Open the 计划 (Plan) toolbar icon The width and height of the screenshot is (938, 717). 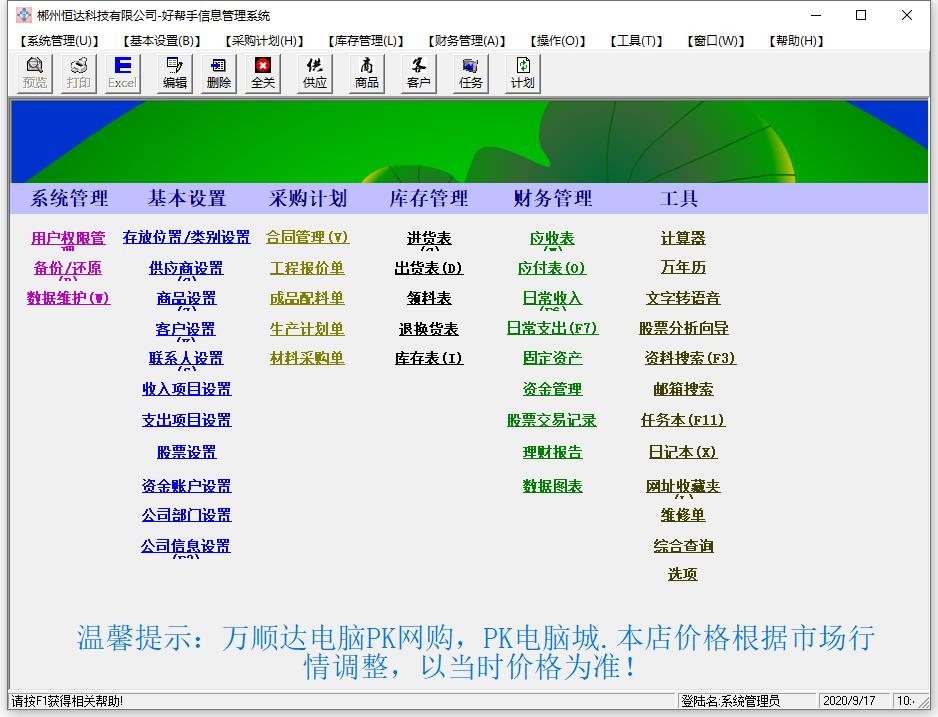[x=523, y=73]
